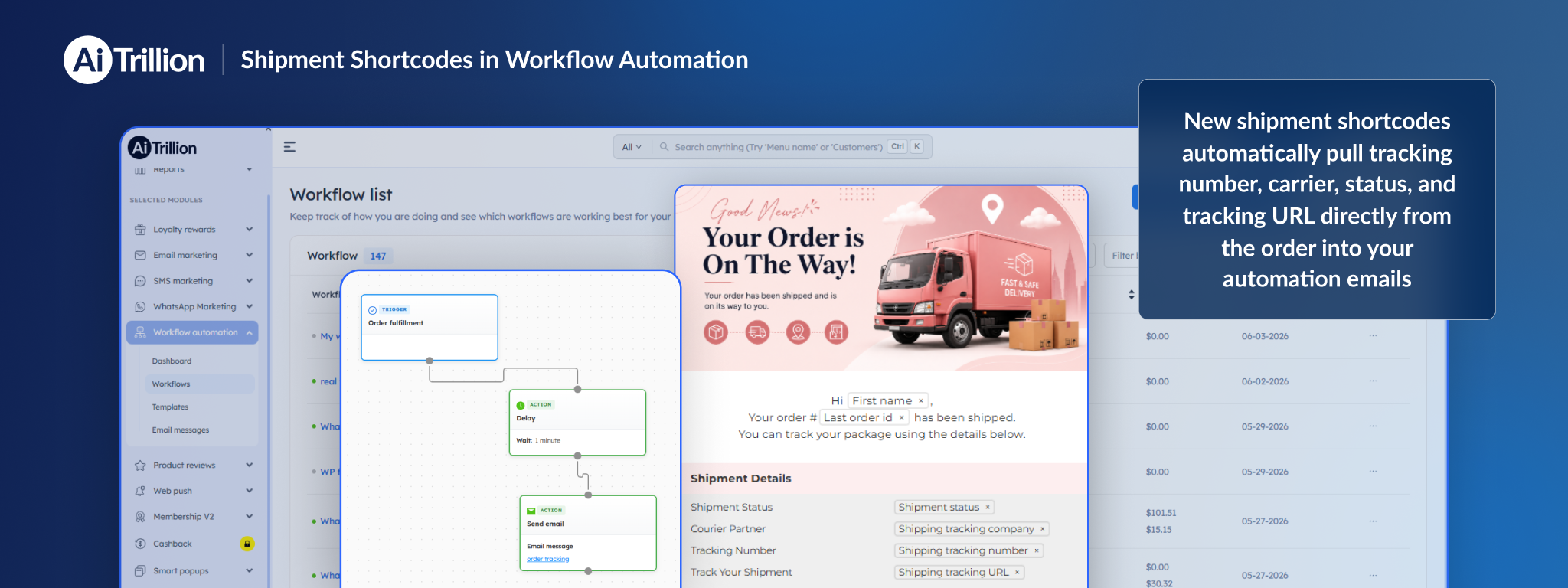Click the Filter button
1568x588 pixels.
pyautogui.click(x=1122, y=256)
